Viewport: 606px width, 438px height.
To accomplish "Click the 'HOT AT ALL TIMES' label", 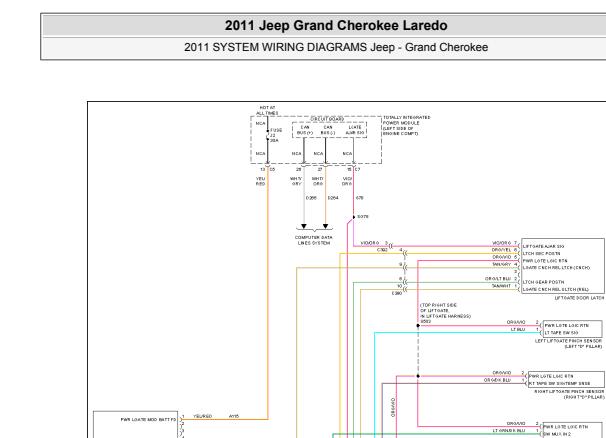I will [267, 110].
